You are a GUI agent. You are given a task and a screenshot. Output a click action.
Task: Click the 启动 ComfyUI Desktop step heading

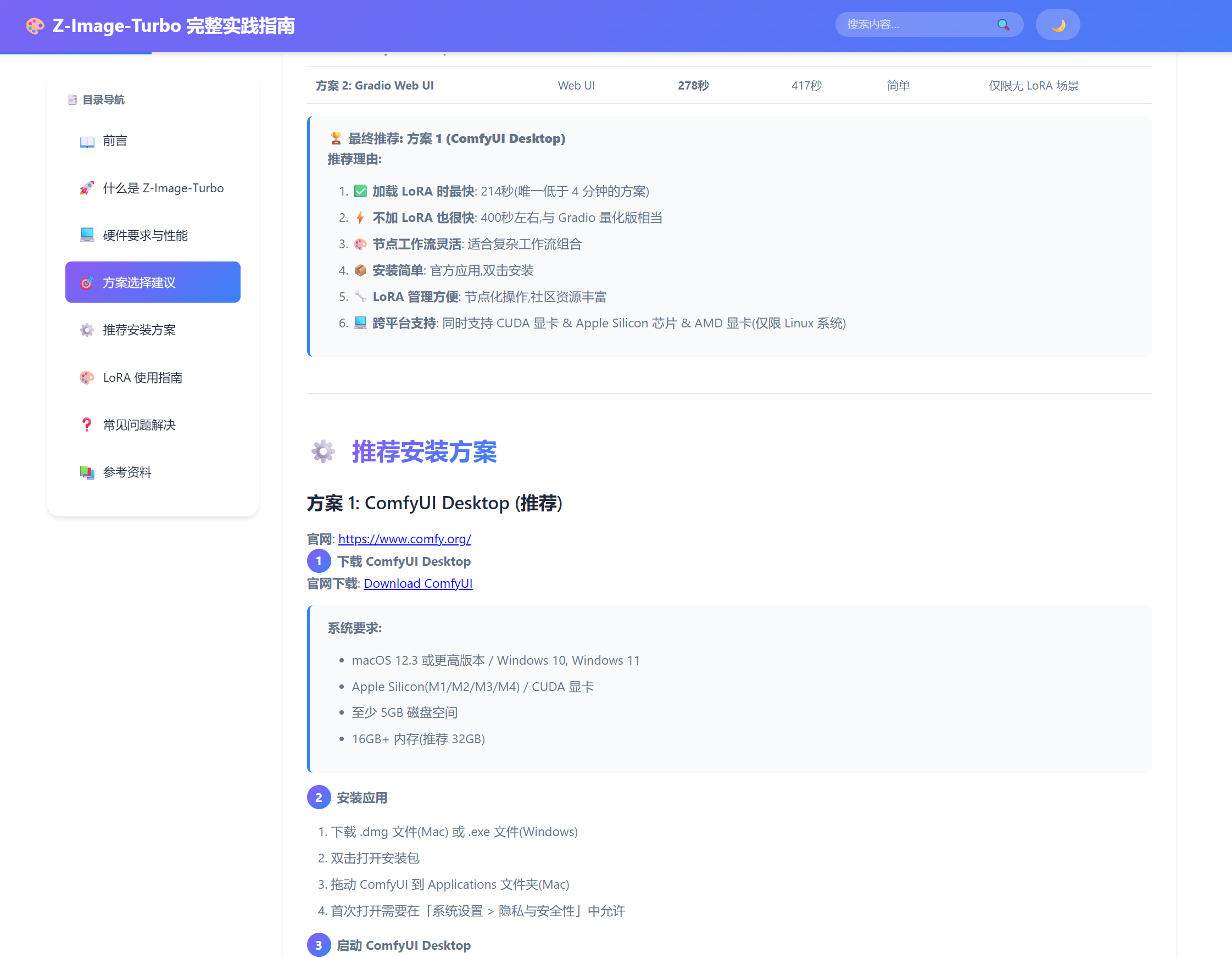pos(404,945)
